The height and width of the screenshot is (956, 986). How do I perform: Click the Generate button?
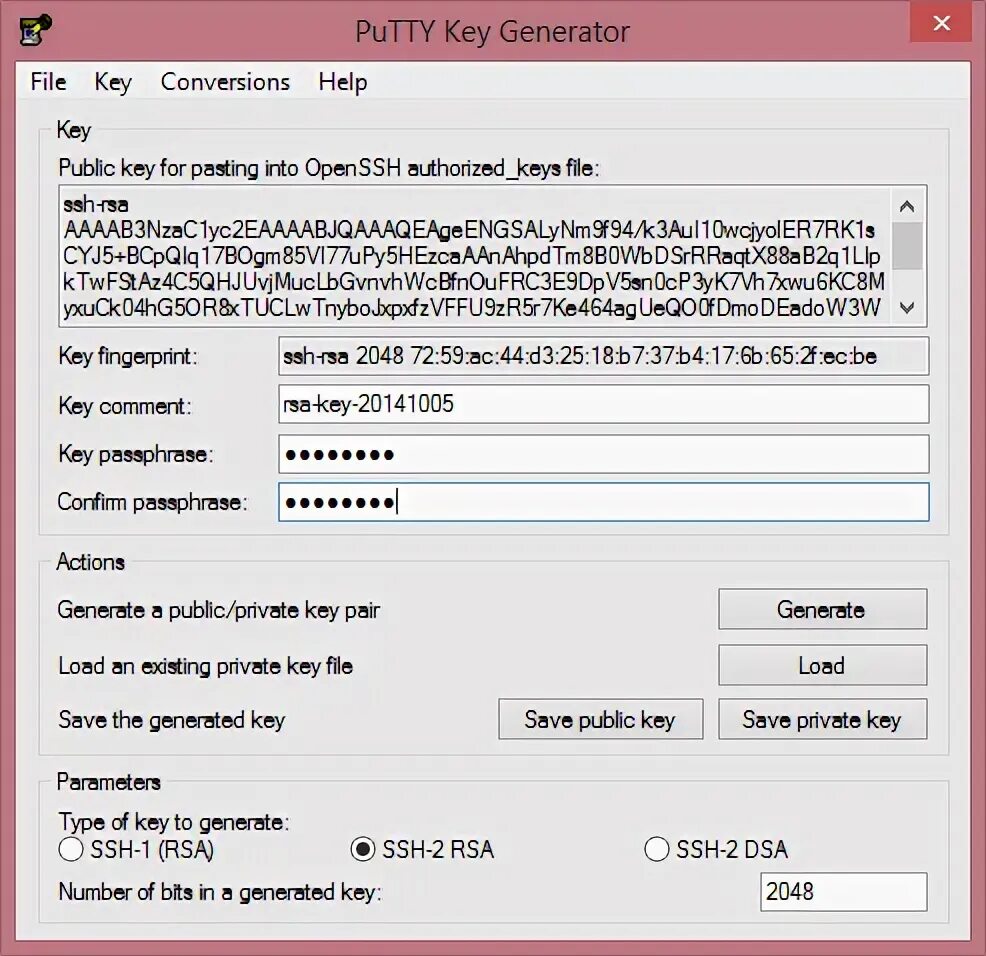tap(823, 609)
